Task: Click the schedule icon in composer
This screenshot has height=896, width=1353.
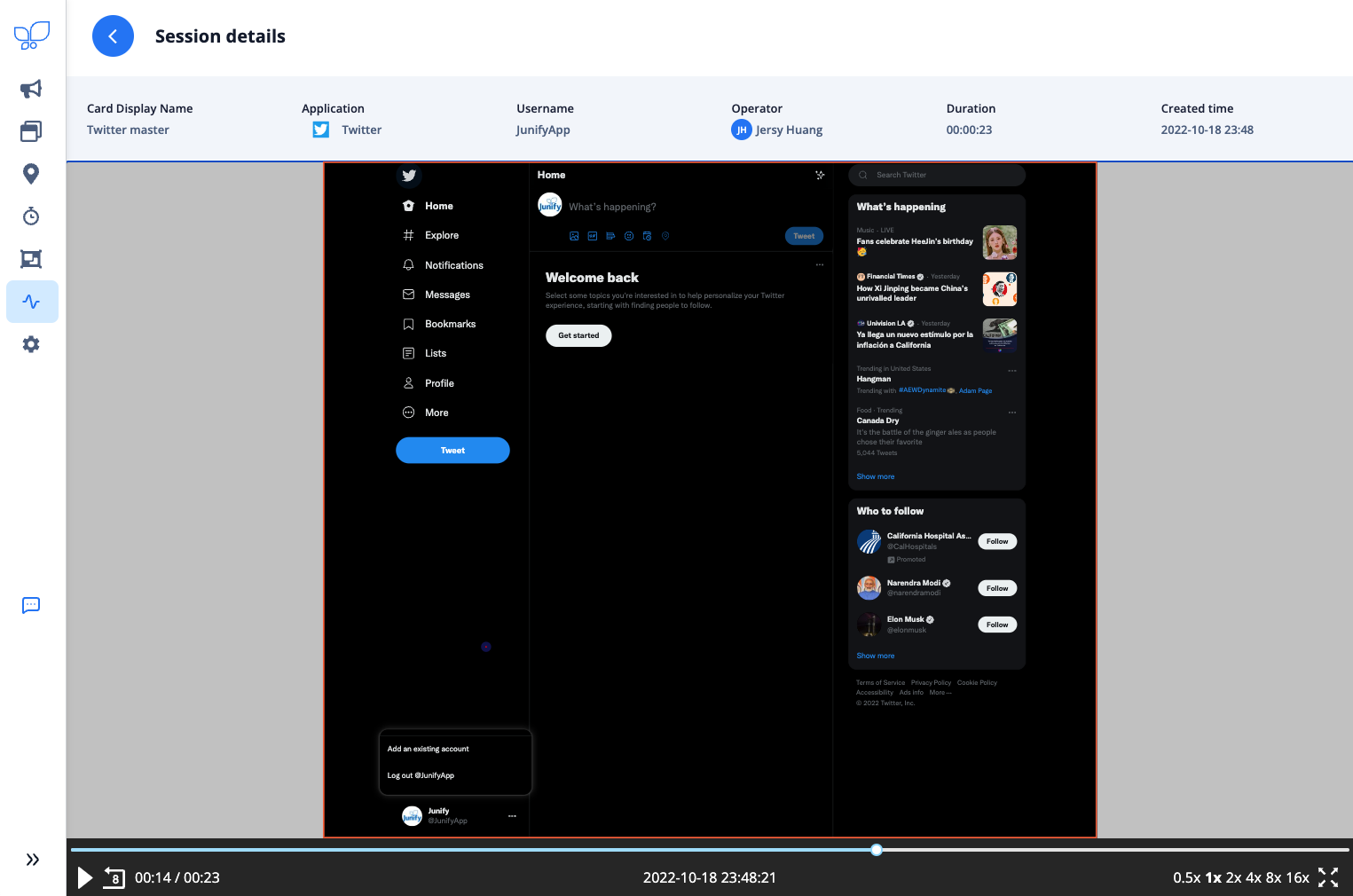Action: [x=647, y=236]
